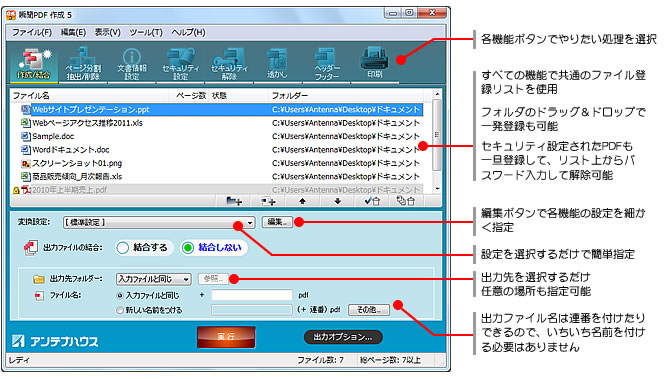This screenshot has height=379, width=670.
Task: Open the ファイル(F) menu
Action: [x=32, y=32]
